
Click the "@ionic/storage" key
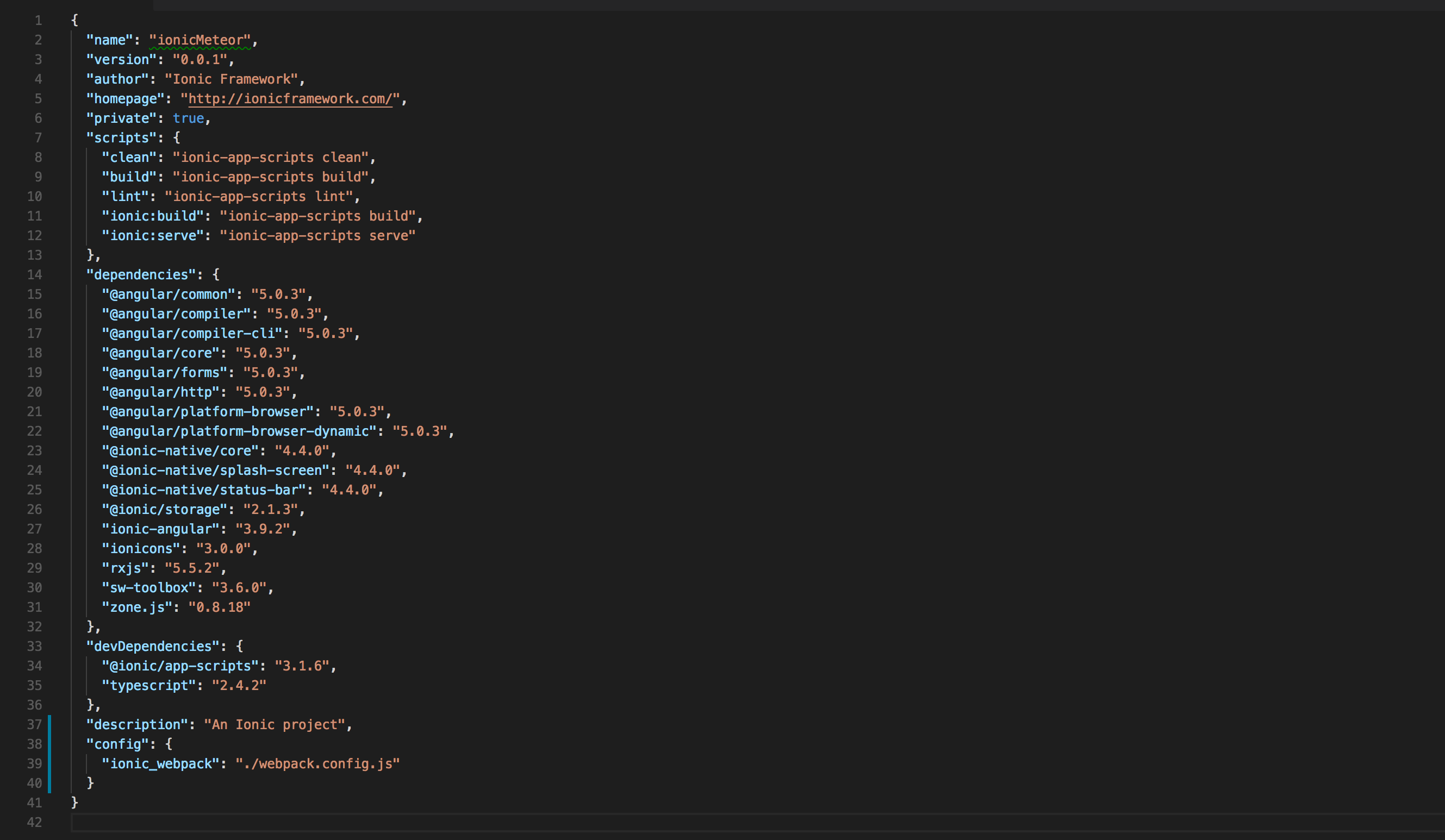pos(165,510)
